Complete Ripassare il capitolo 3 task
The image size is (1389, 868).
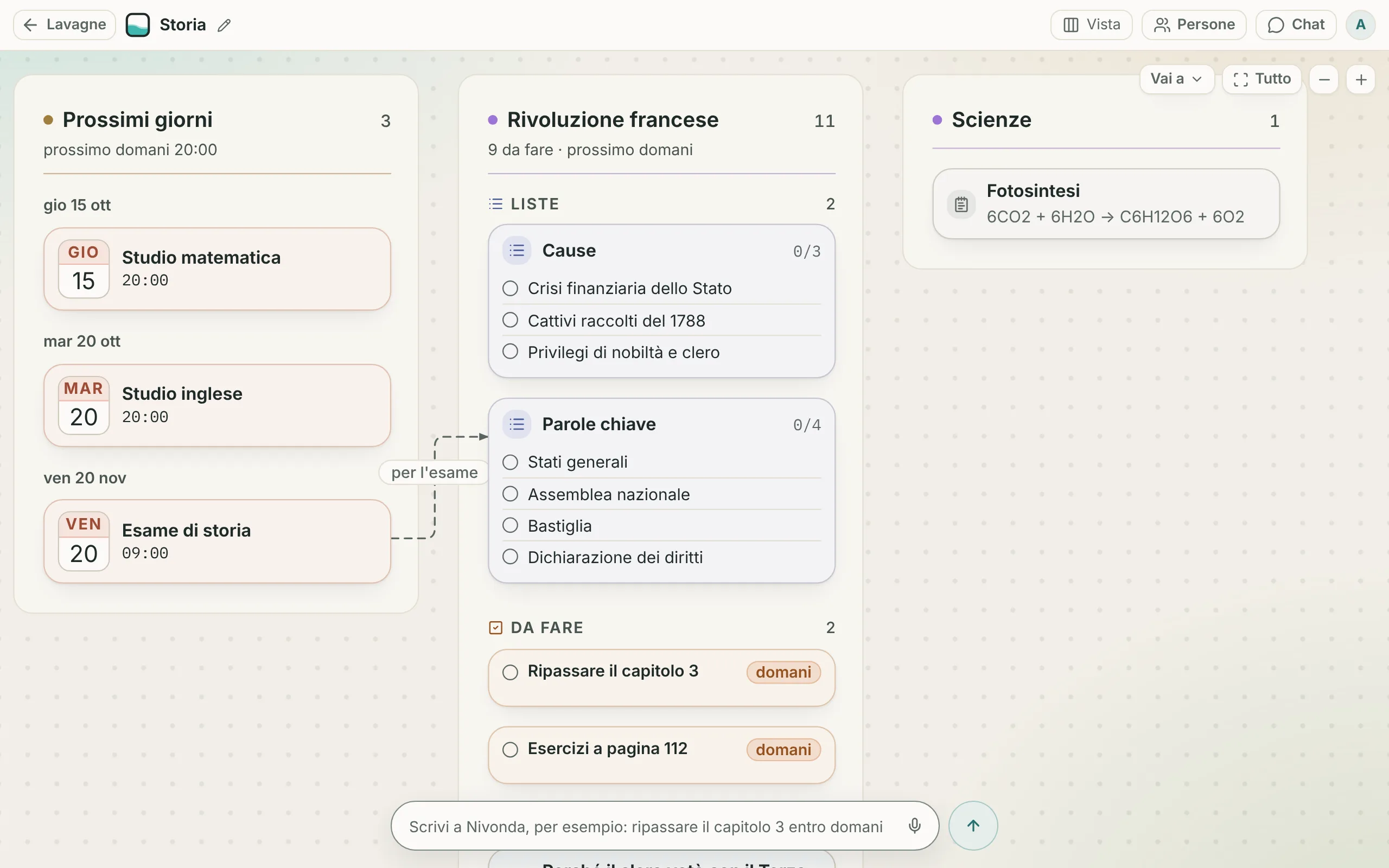[510, 672]
